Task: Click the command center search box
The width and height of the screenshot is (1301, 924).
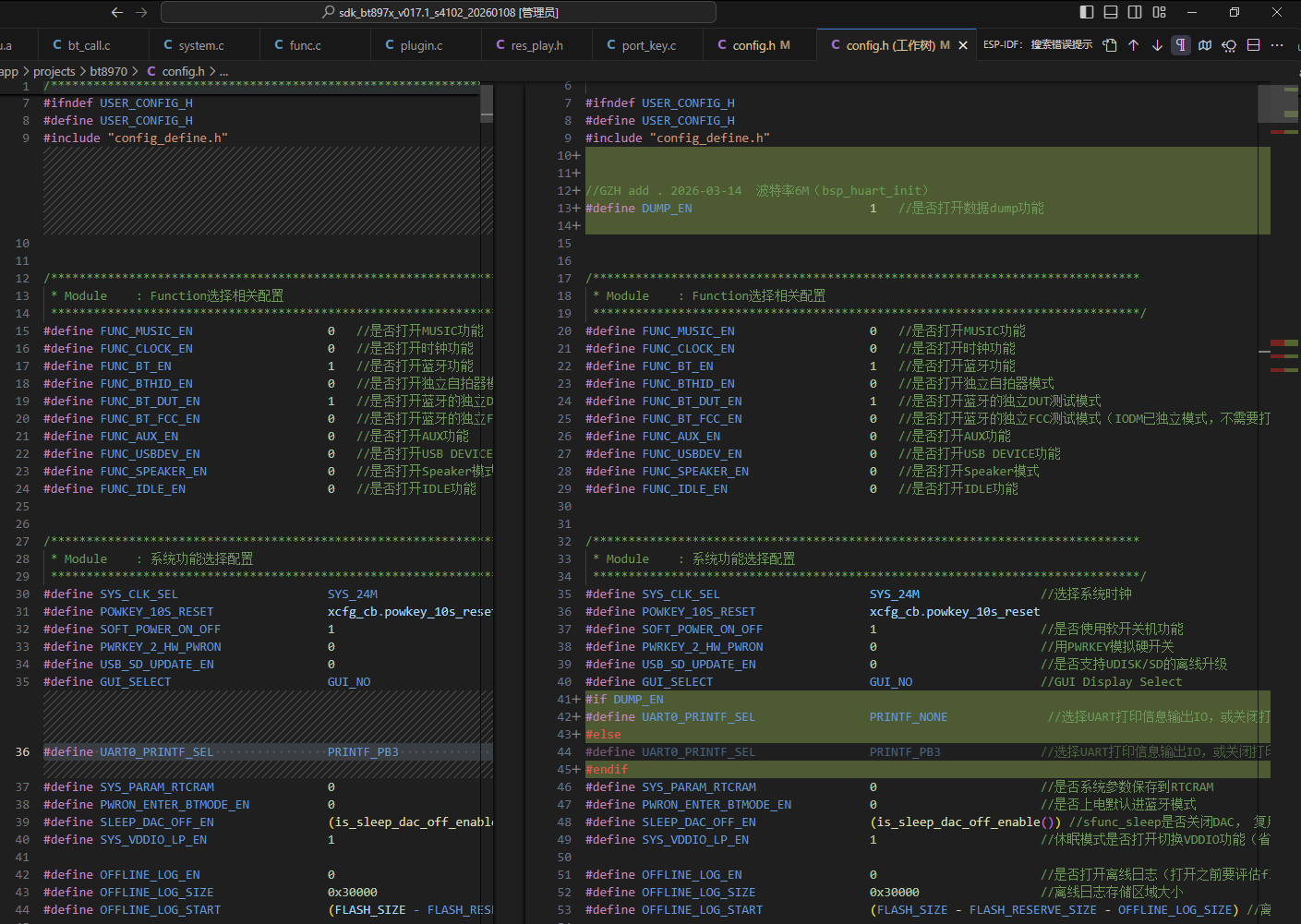Action: (439, 12)
